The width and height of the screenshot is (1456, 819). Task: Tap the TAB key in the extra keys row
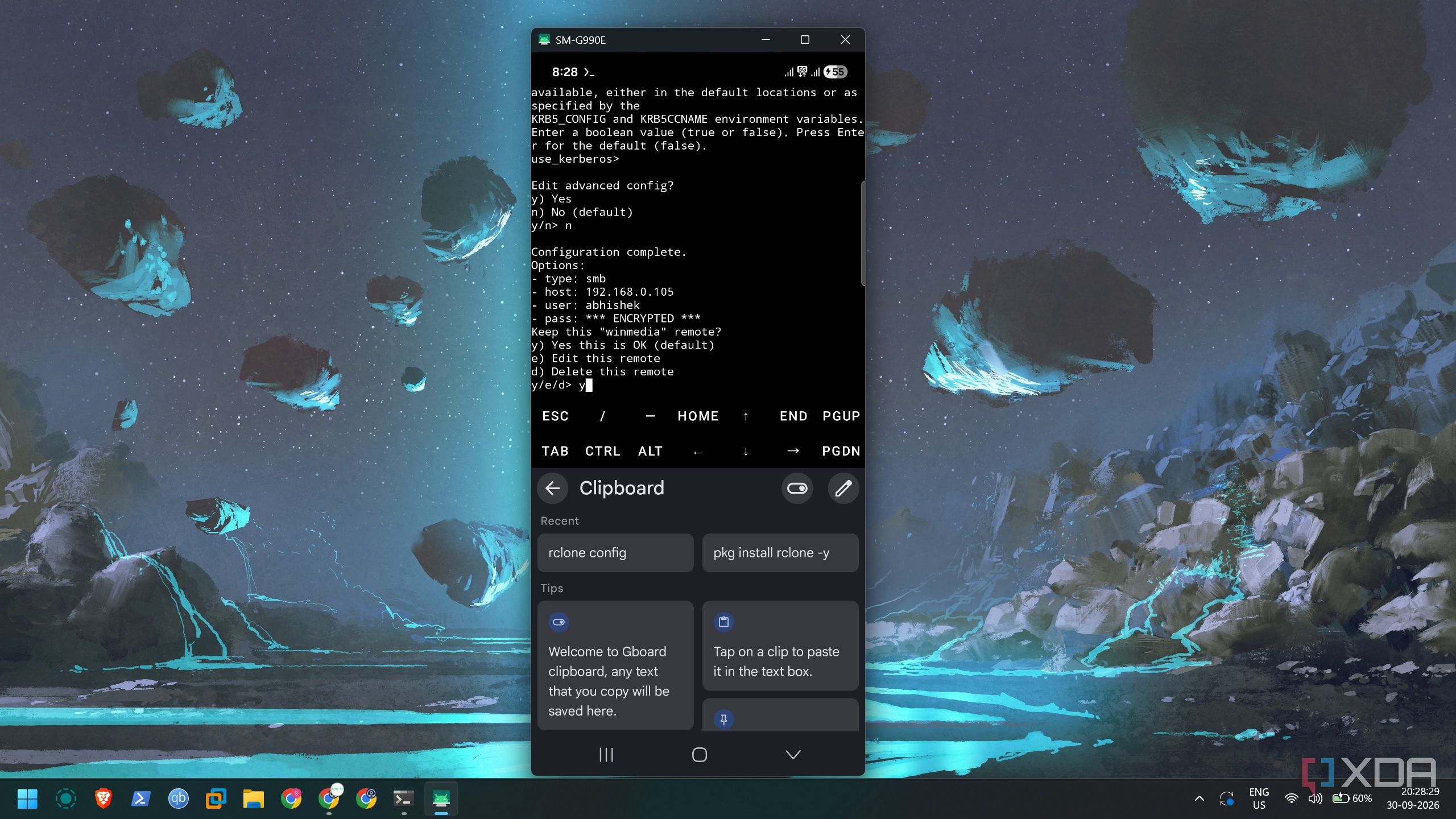click(555, 451)
